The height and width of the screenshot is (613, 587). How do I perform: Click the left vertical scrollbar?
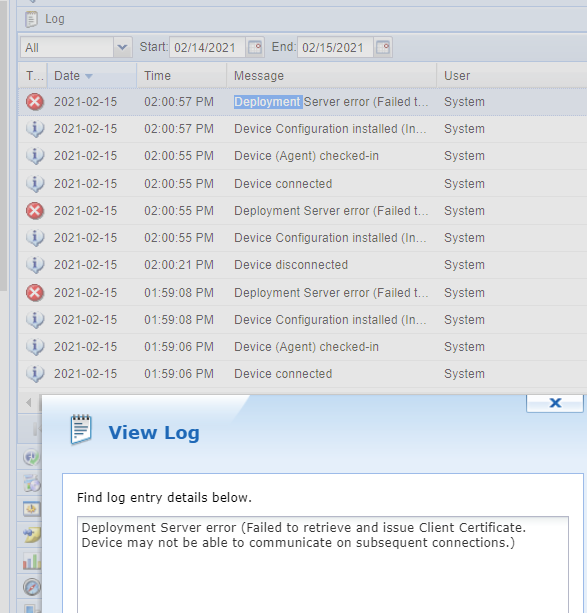point(4,145)
